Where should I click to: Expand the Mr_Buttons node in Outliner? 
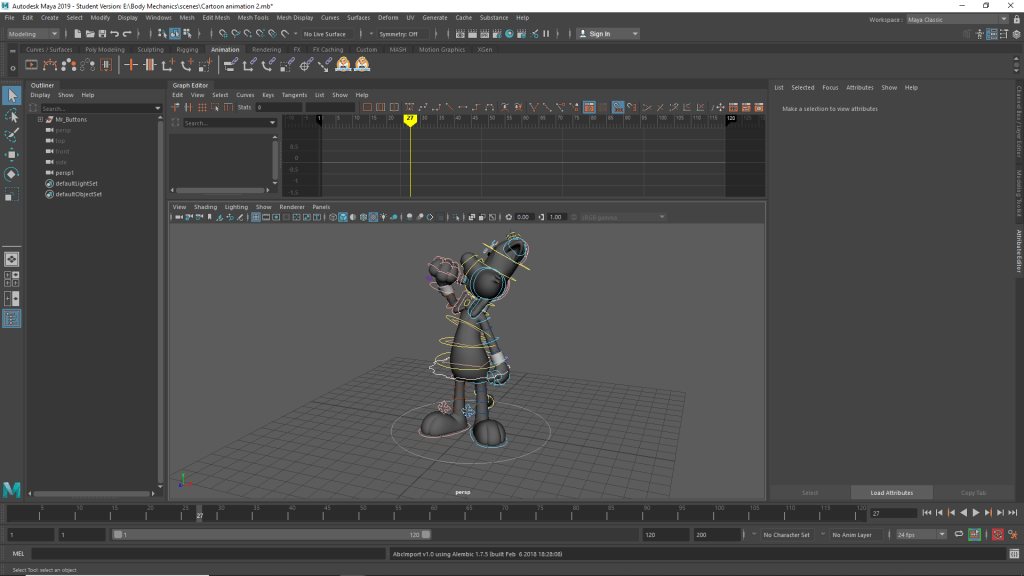(x=39, y=119)
